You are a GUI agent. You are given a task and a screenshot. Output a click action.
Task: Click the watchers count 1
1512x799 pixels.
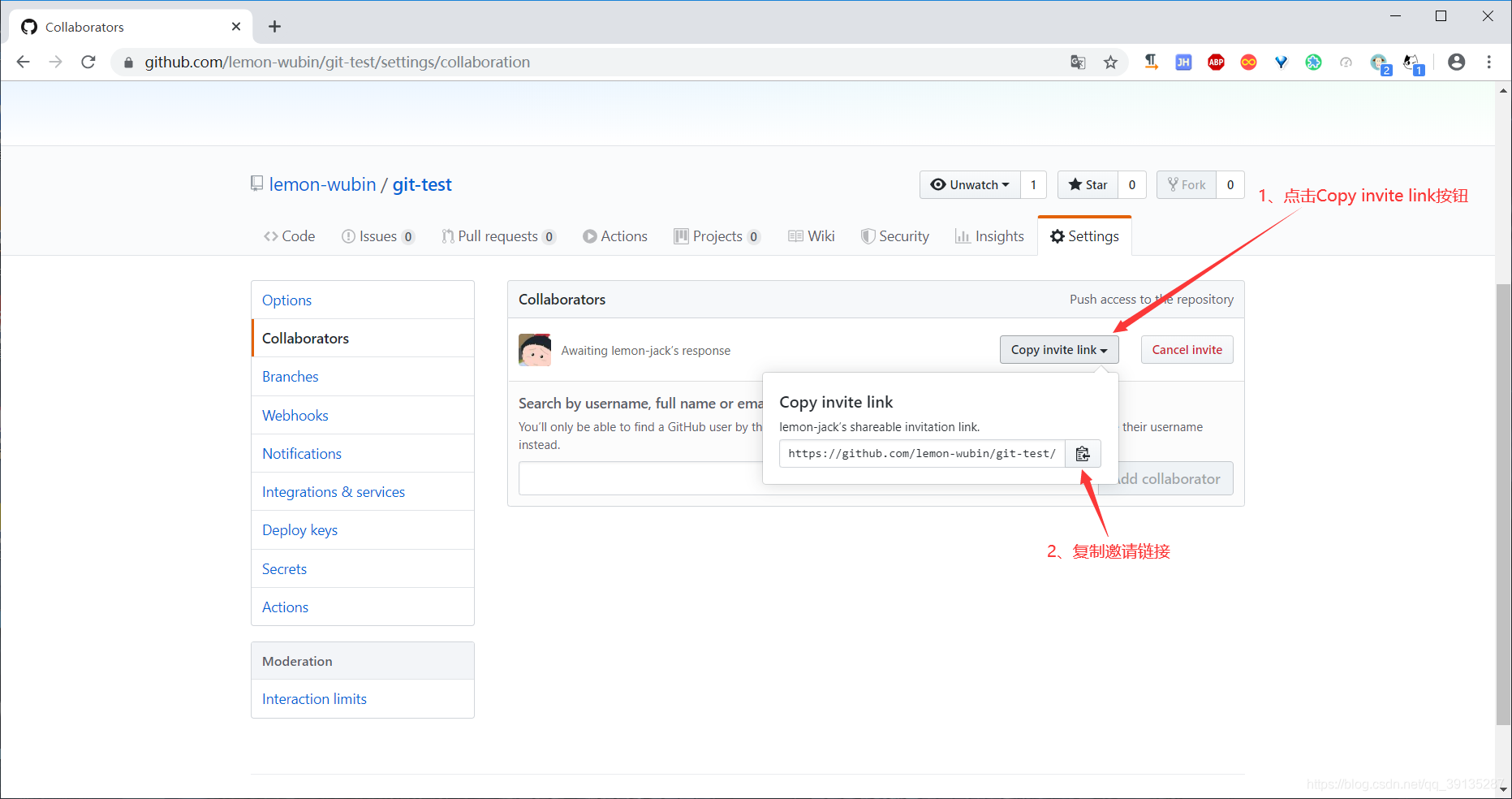coord(1033,185)
